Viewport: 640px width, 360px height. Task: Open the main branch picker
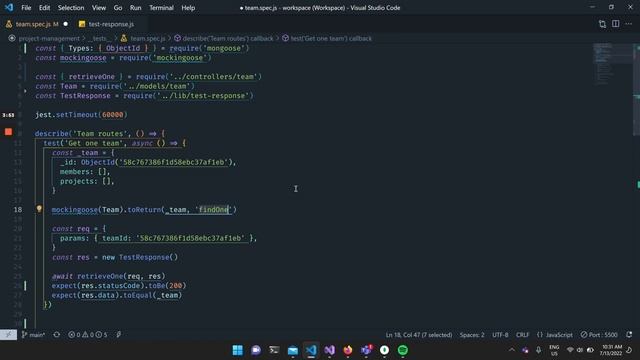33,335
